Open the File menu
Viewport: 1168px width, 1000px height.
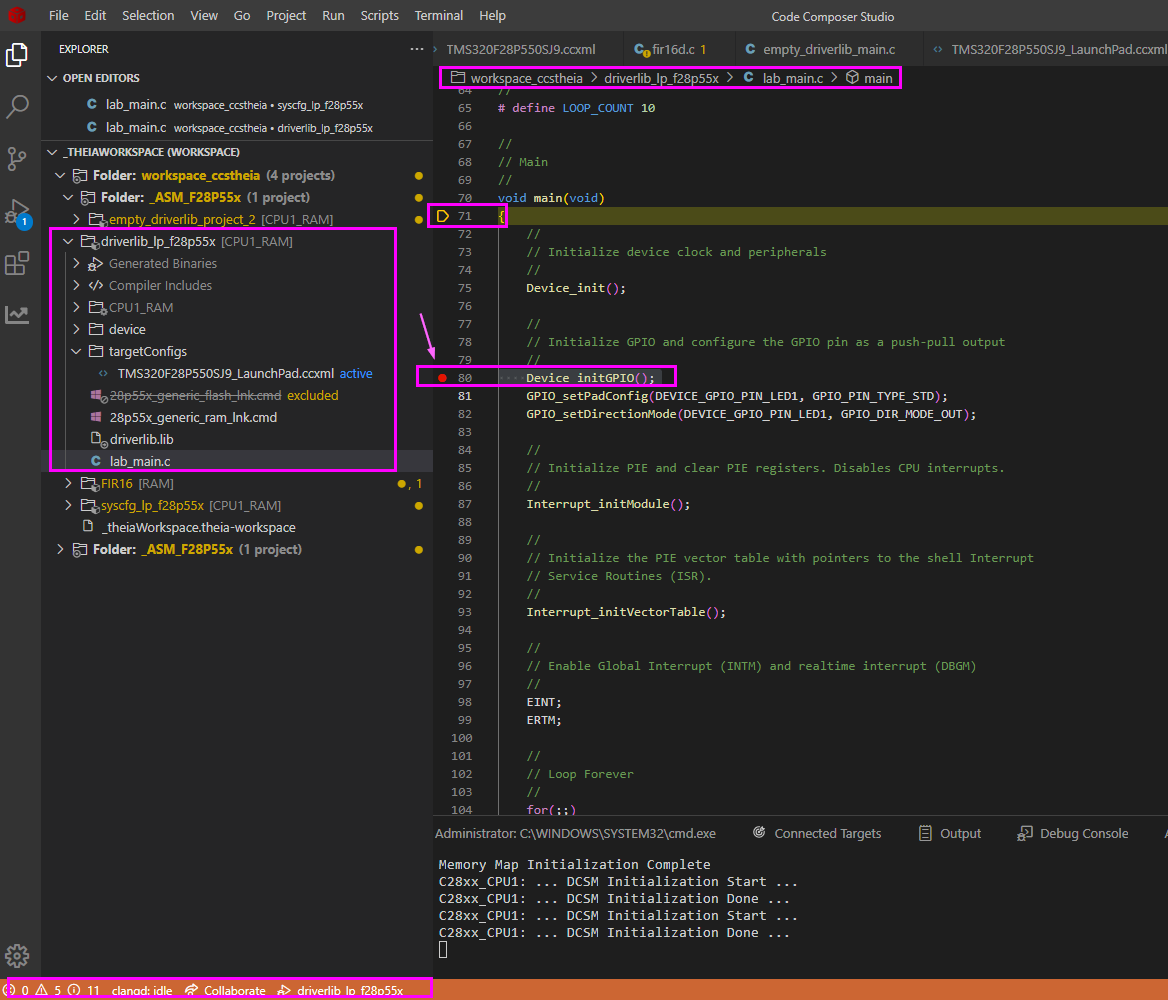[58, 16]
